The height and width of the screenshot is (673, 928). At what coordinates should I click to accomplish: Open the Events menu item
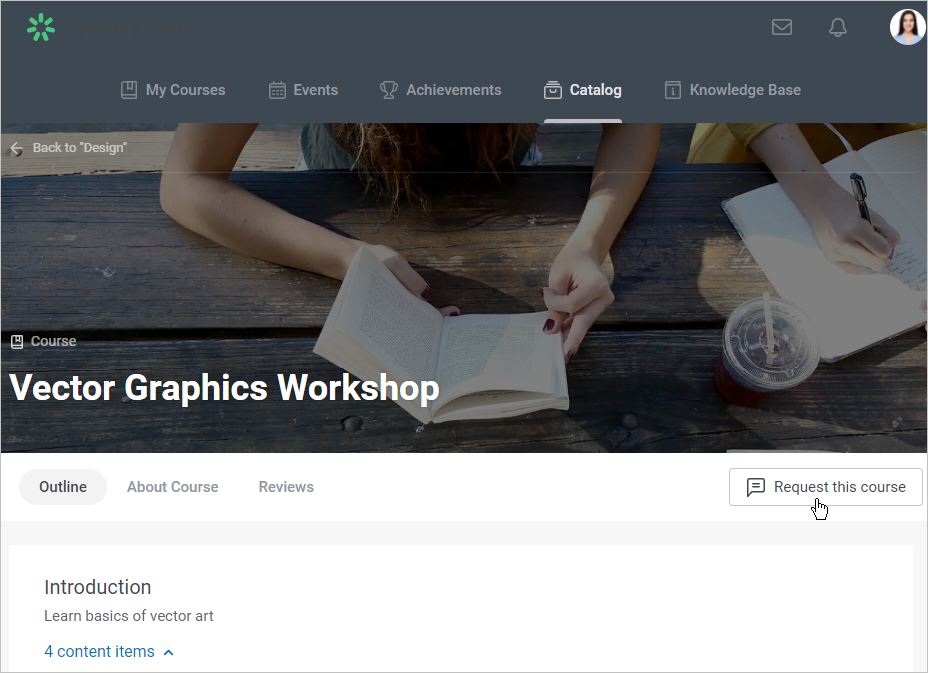(304, 90)
